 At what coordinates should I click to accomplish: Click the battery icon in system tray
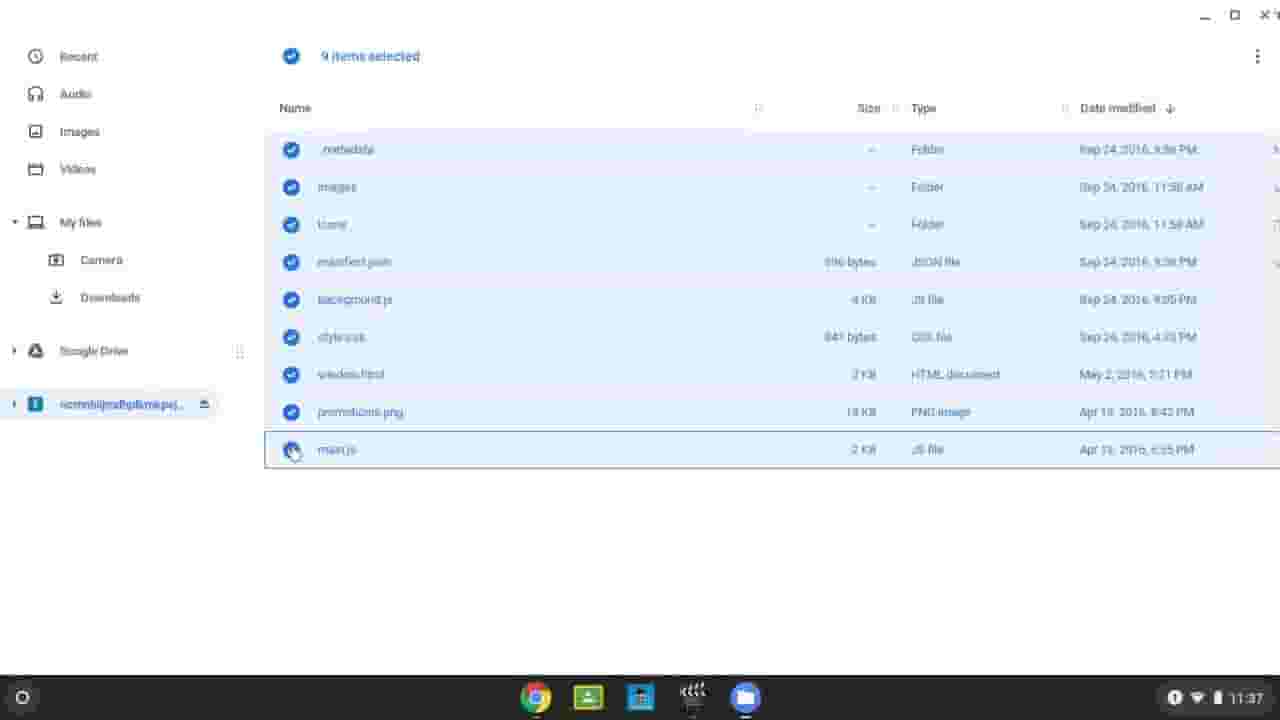(1217, 698)
